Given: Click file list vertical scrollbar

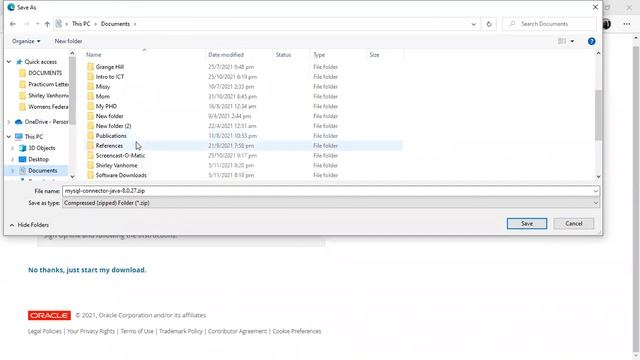Looking at the screenshot, I should (598, 115).
